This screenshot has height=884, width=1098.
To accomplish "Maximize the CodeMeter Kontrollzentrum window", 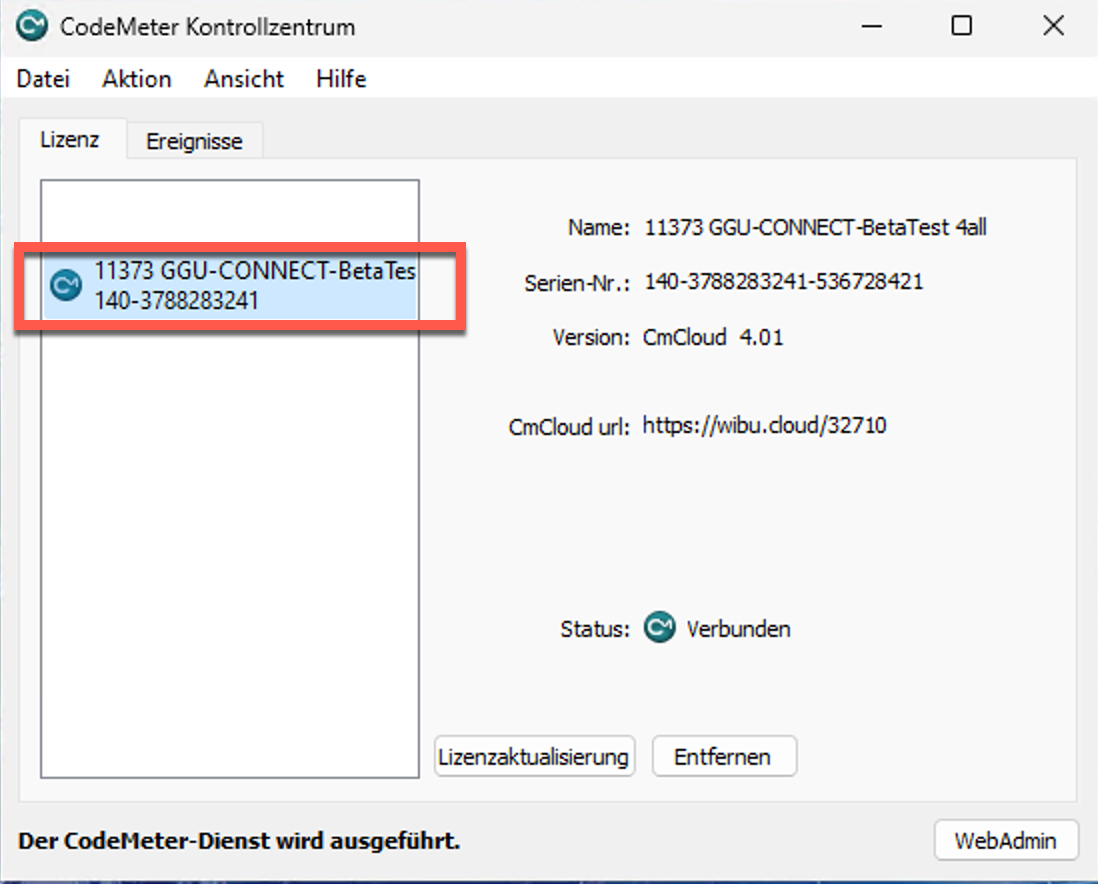I will 961,27.
